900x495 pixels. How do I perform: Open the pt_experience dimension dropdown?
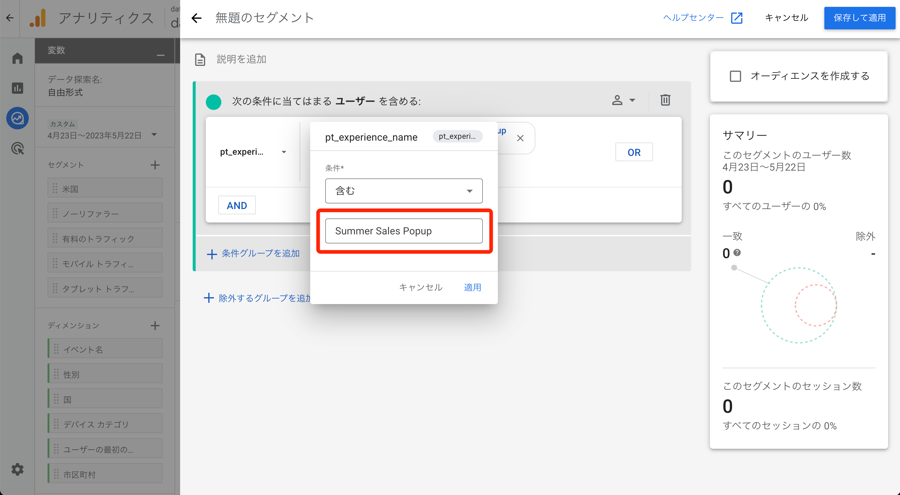click(253, 152)
